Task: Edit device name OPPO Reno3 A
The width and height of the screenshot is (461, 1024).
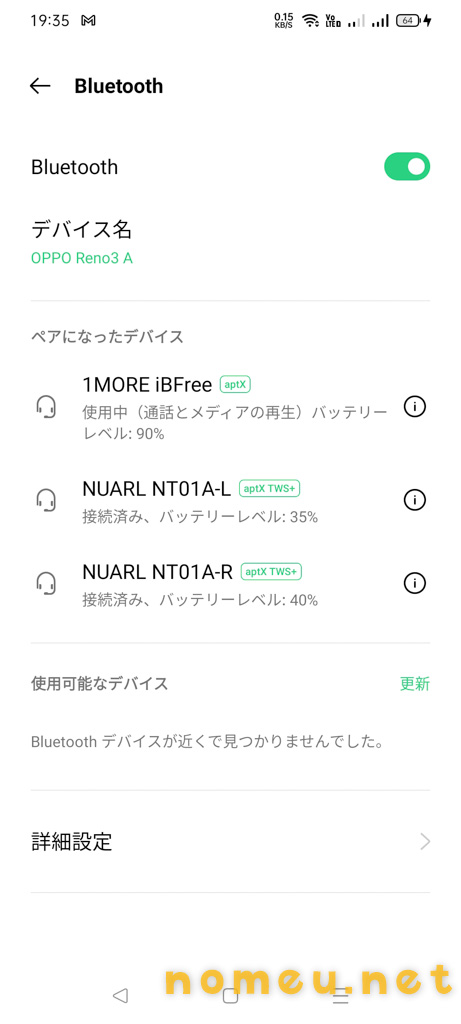Action: pos(82,258)
